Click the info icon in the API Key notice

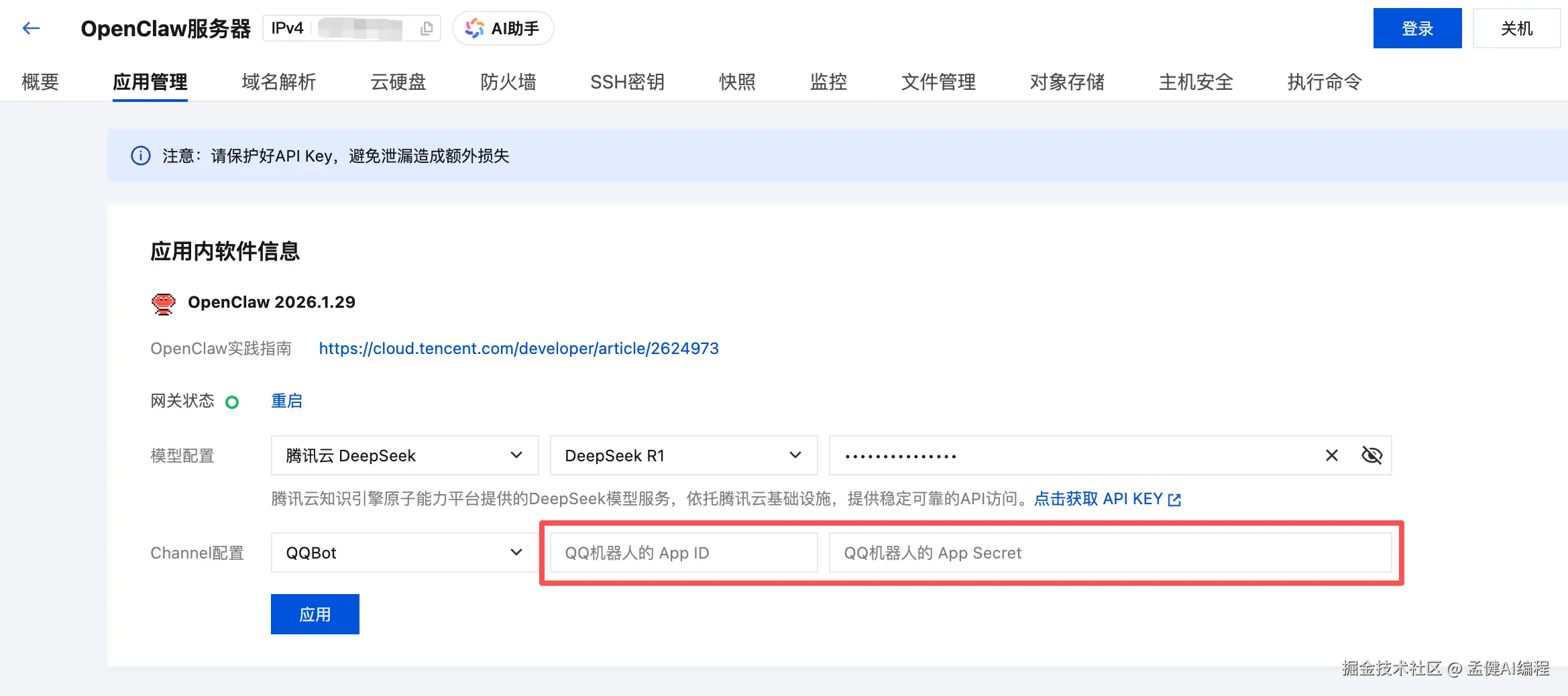pyautogui.click(x=140, y=156)
